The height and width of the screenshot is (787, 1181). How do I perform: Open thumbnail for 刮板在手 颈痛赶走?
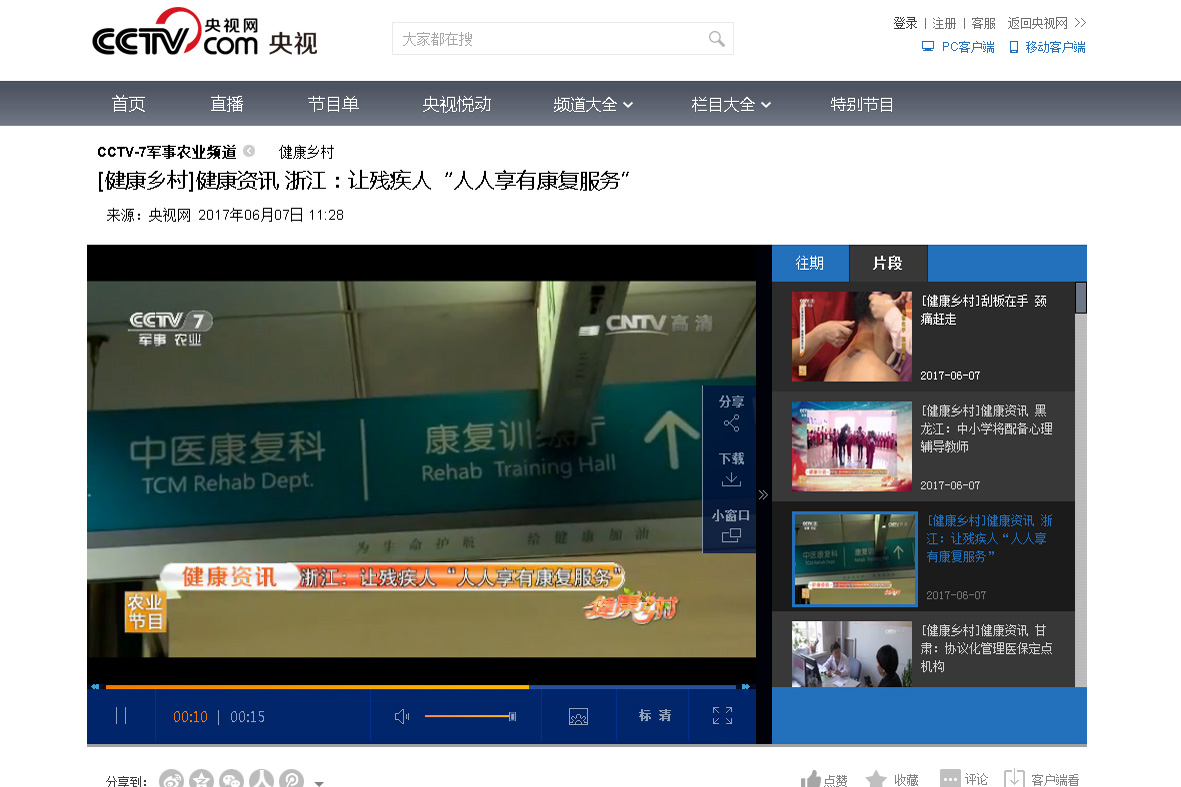(852, 337)
